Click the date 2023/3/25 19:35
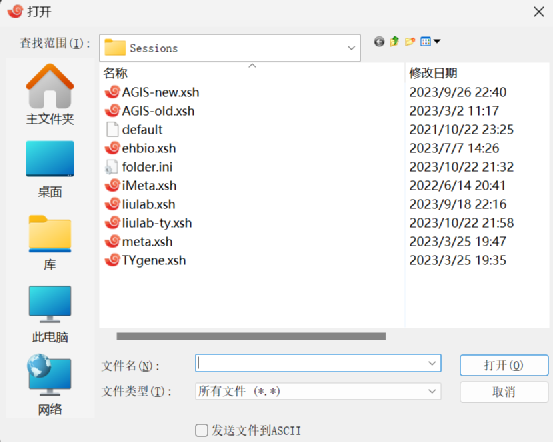 [458, 261]
